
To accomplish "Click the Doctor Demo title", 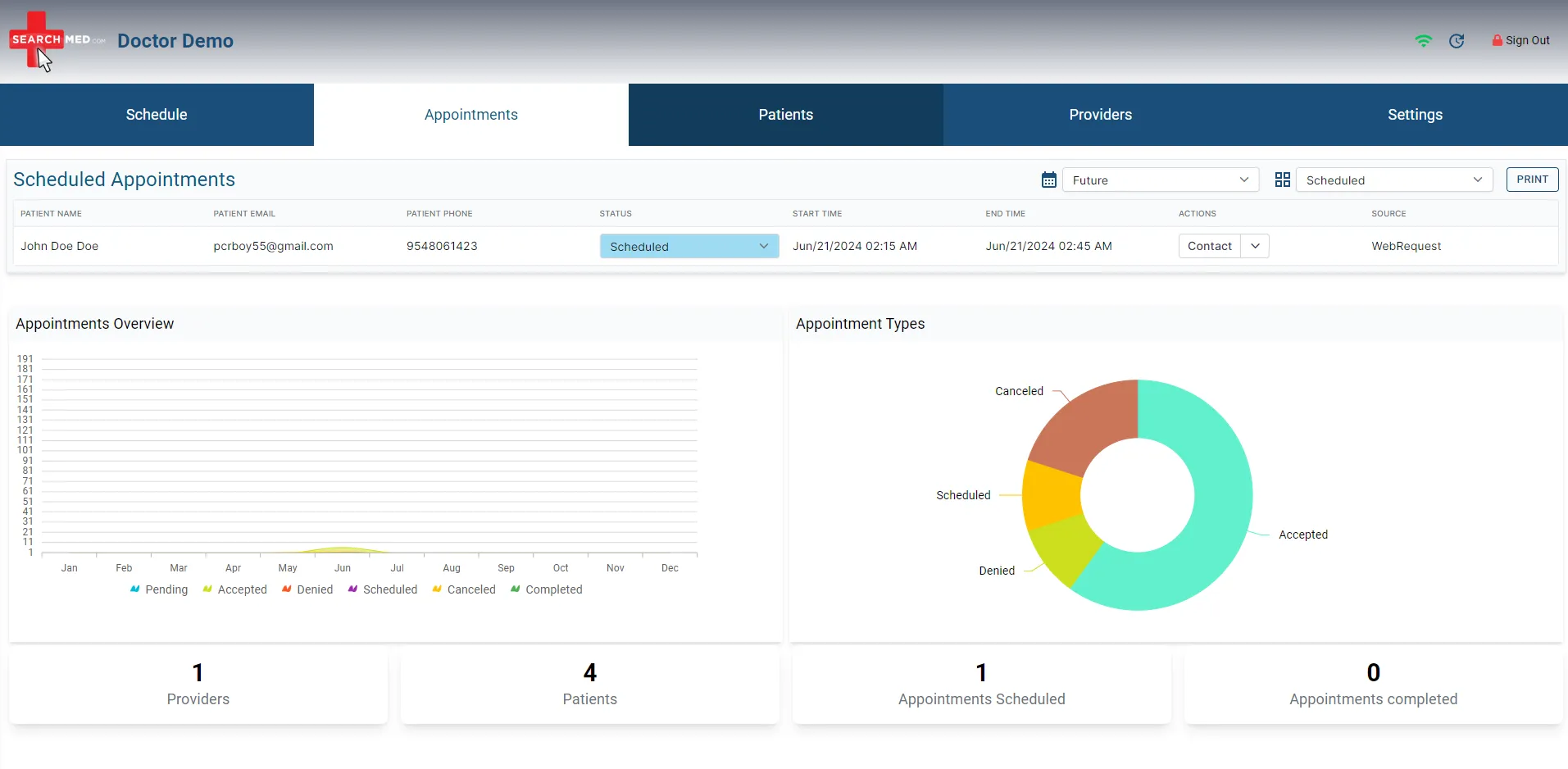I will point(175,41).
